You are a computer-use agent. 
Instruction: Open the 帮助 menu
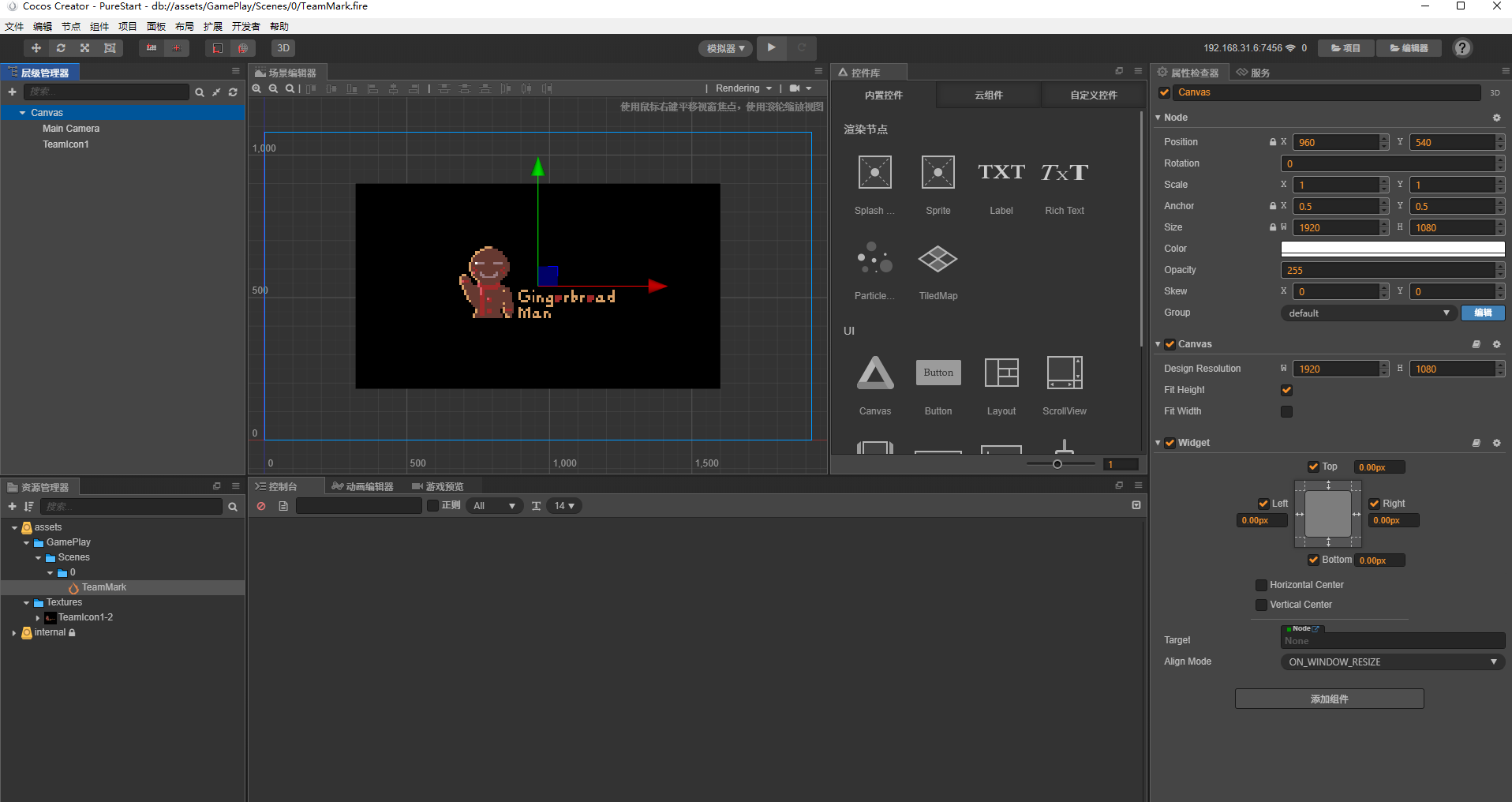tap(279, 27)
